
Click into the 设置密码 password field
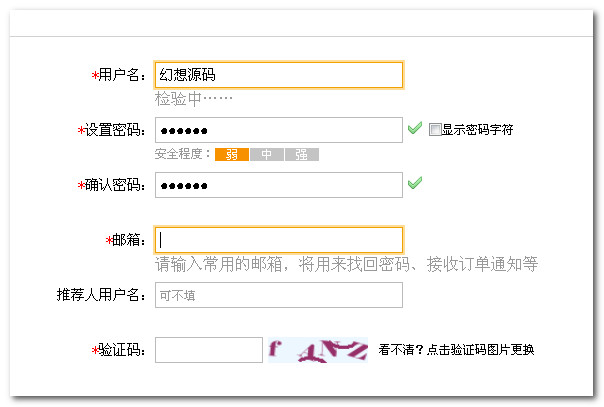279,131
